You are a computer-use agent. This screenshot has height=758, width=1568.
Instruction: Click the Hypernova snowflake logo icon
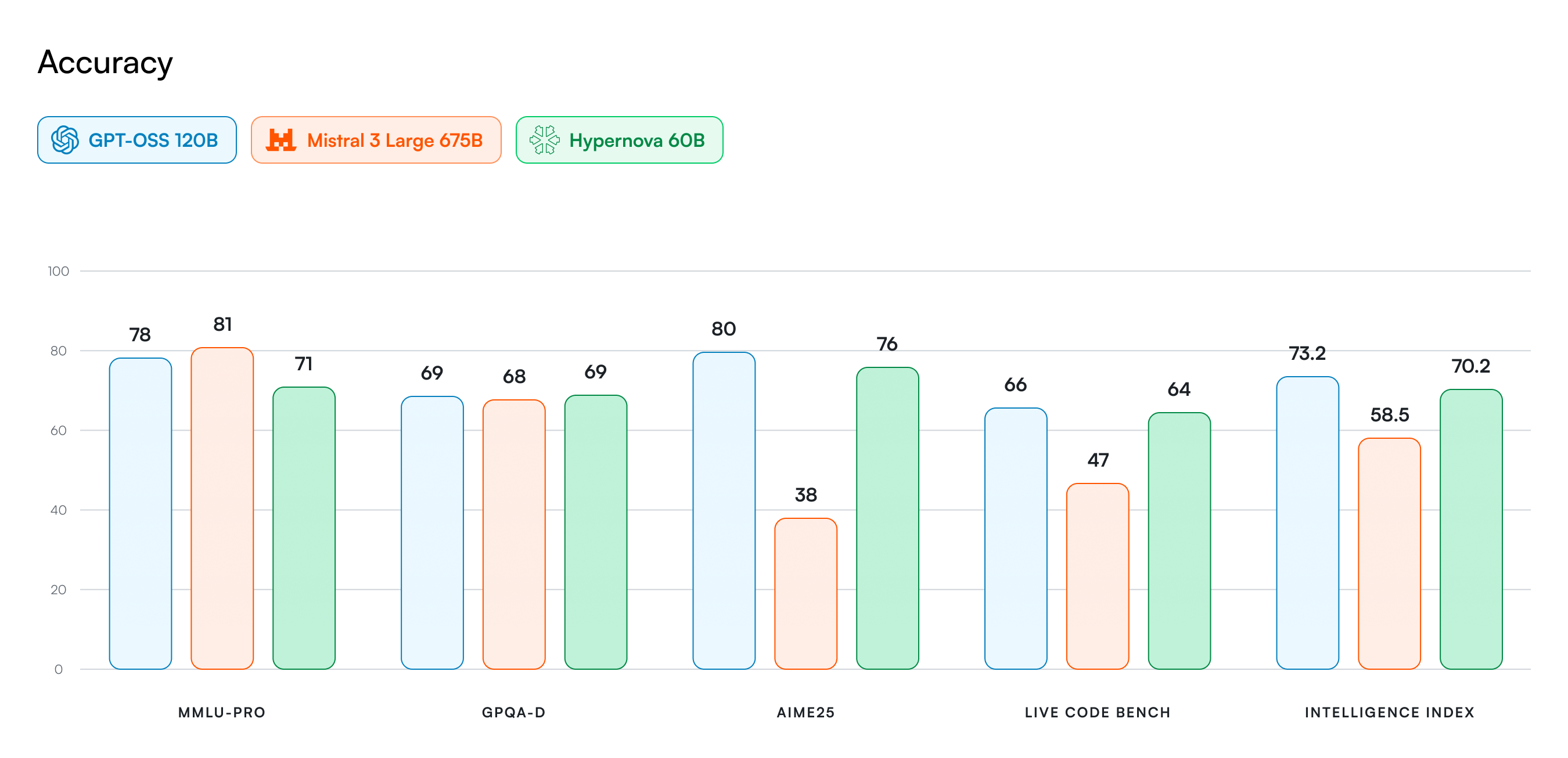pyautogui.click(x=544, y=140)
